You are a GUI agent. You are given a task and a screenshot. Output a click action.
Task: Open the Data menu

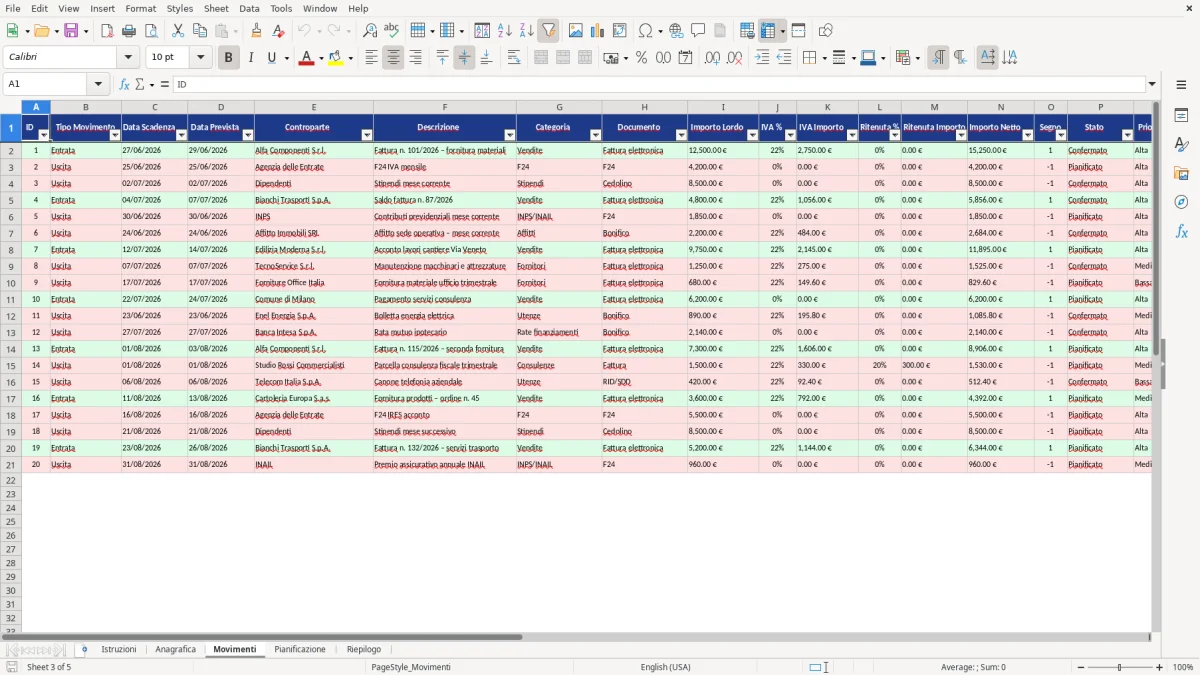[249, 8]
